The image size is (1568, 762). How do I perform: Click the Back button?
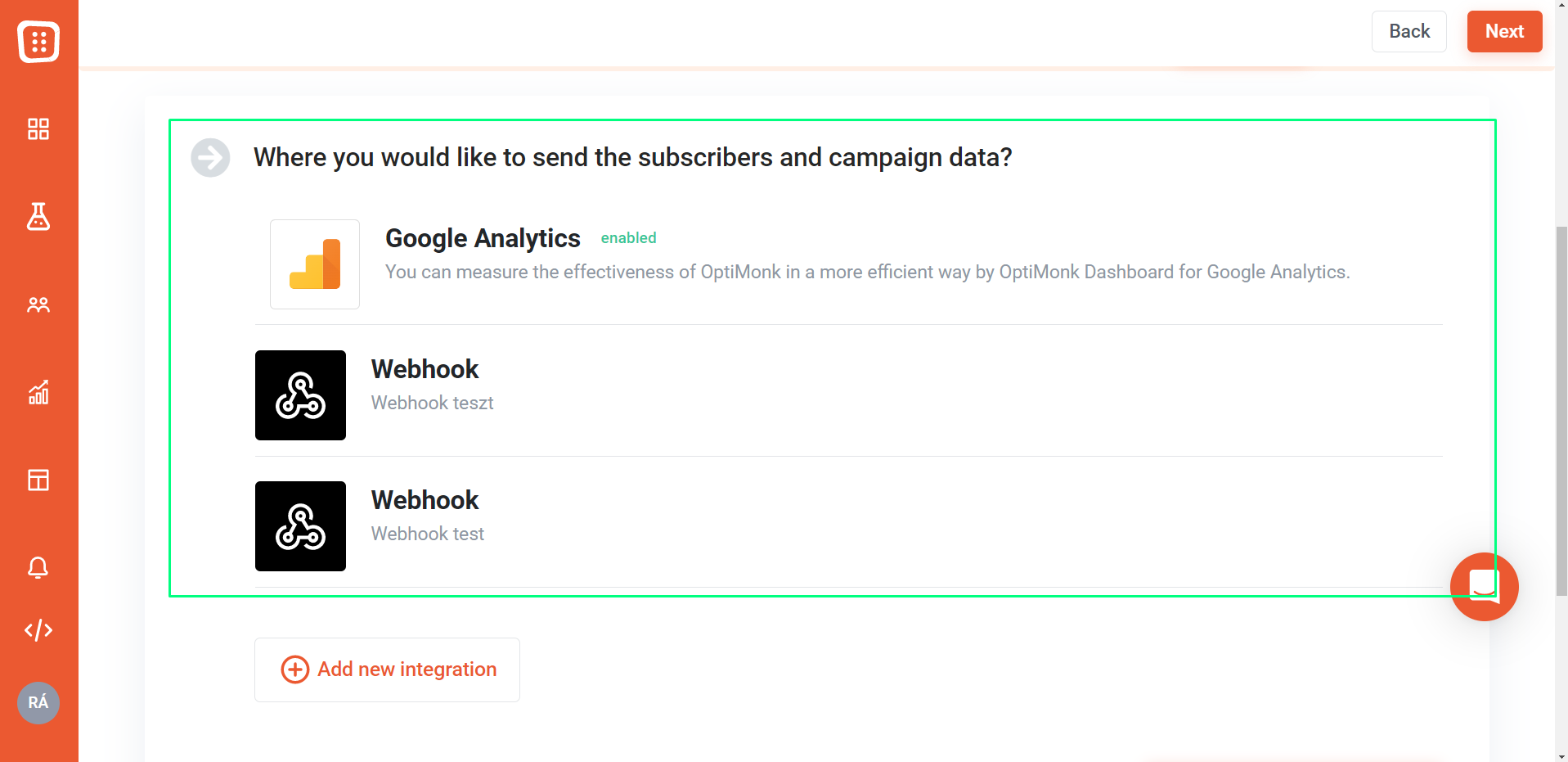click(1409, 31)
